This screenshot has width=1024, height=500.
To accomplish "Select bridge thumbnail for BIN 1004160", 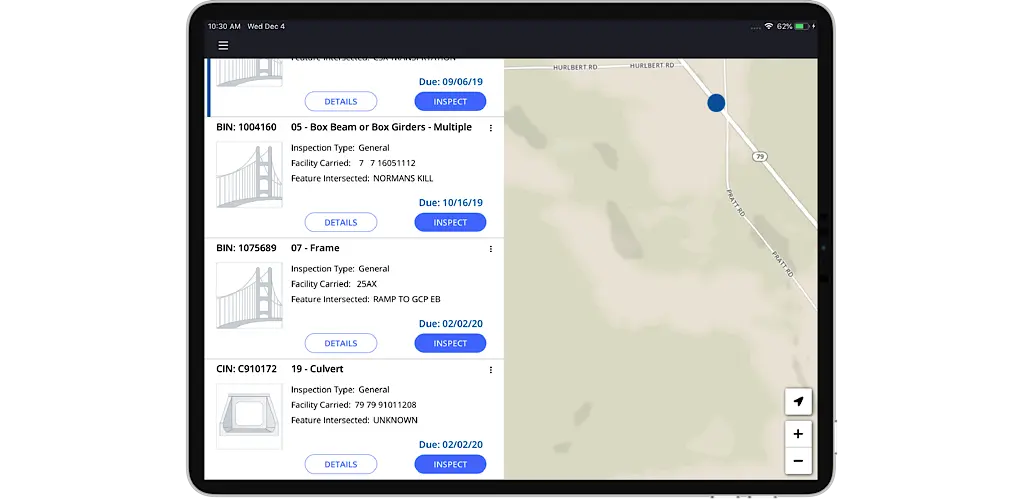I will click(x=249, y=175).
